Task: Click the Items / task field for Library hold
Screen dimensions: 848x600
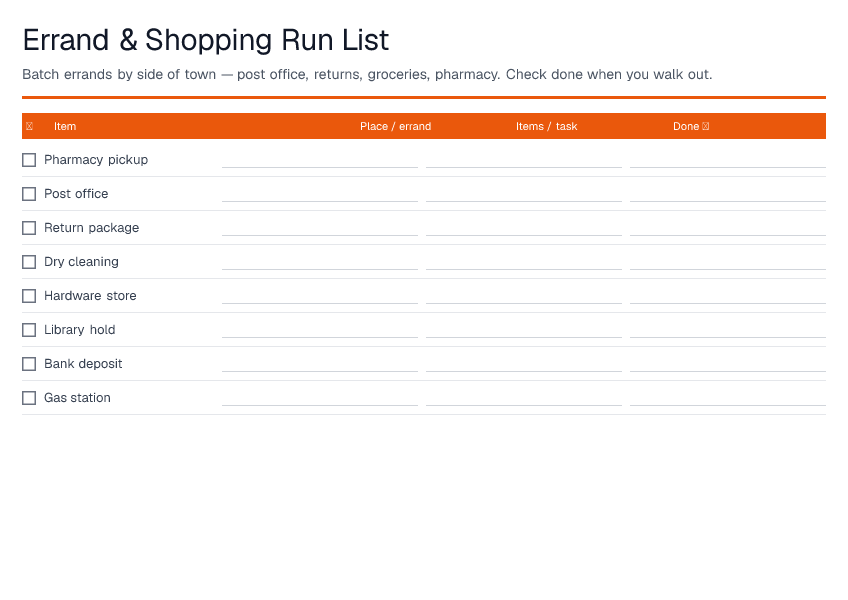Action: (x=524, y=331)
